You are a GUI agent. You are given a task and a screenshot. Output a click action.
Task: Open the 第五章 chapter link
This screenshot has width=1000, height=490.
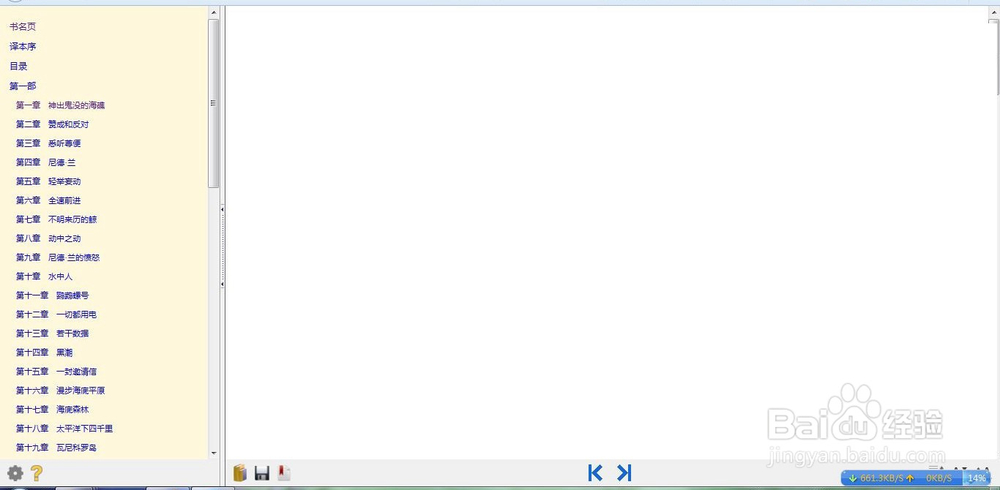click(x=48, y=182)
